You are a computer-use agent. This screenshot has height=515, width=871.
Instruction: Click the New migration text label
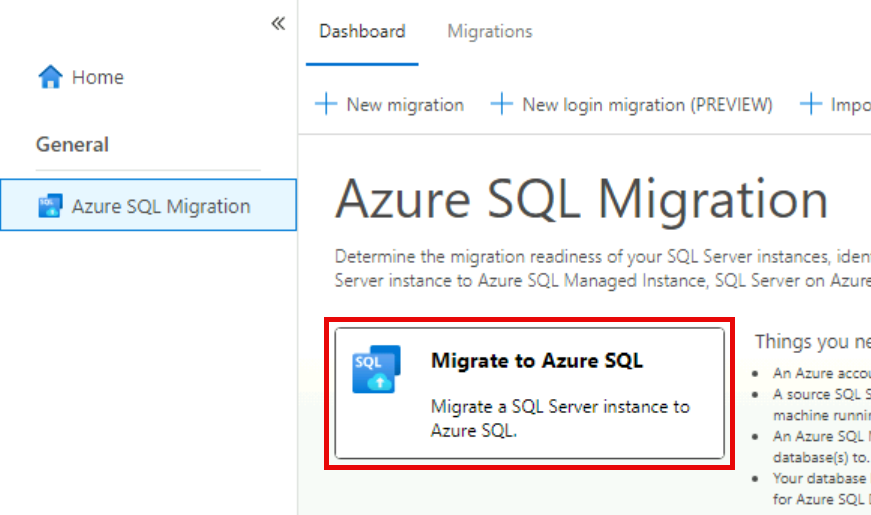[x=405, y=104]
